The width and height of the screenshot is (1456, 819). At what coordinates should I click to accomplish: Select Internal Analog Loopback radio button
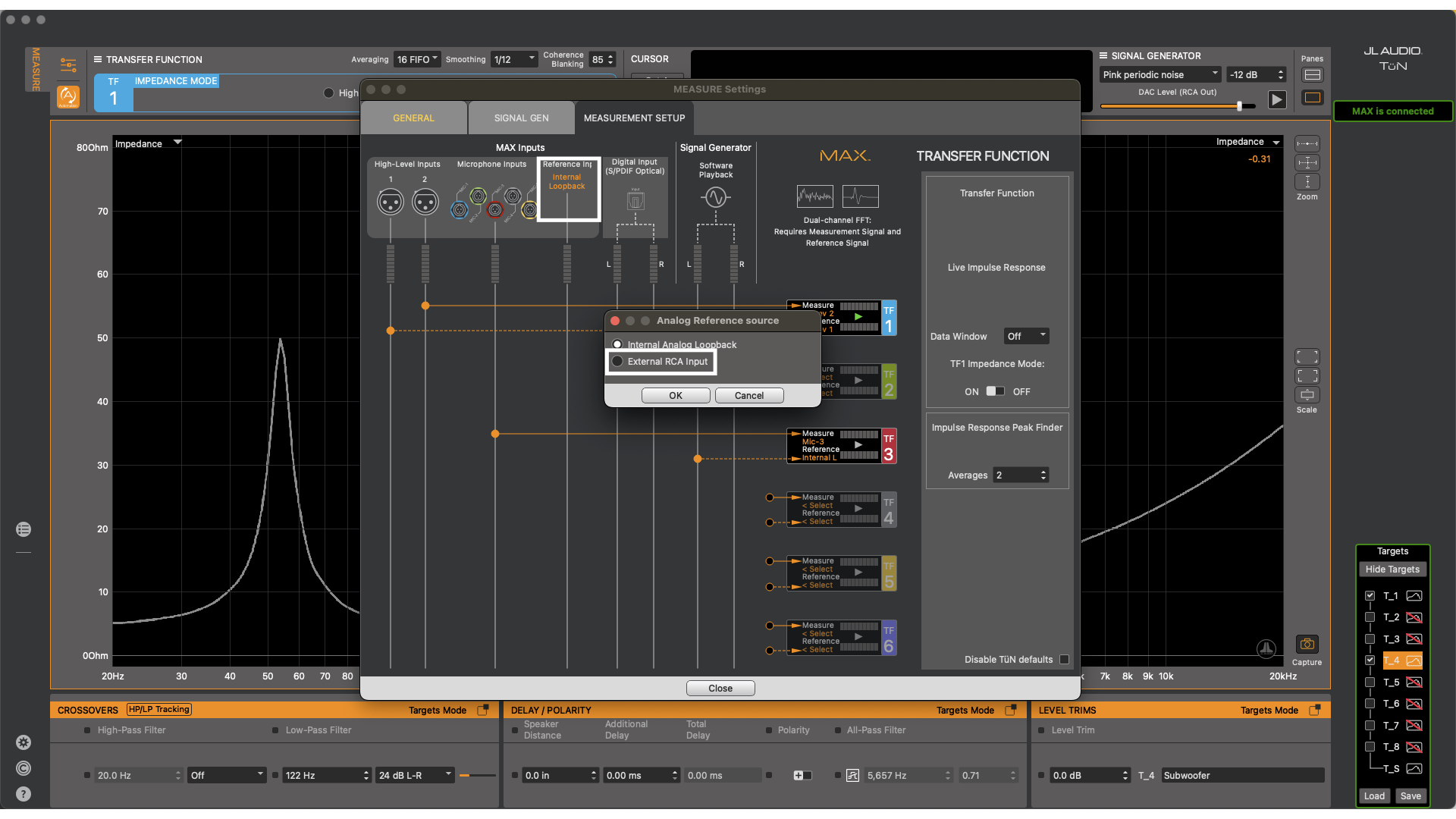point(617,344)
